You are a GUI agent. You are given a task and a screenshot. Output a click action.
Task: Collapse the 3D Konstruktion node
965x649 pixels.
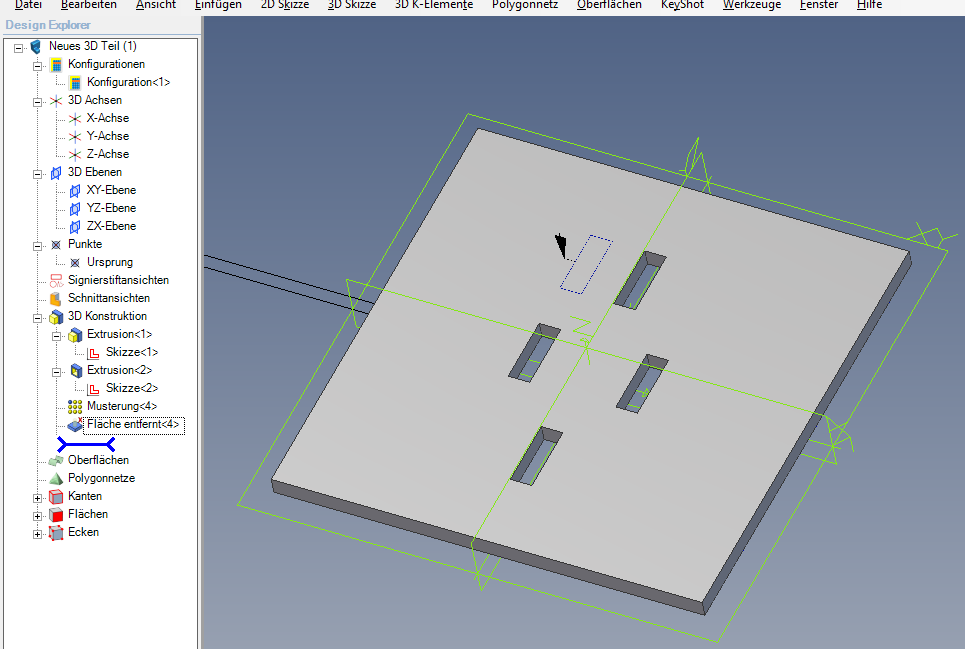[x=38, y=317]
